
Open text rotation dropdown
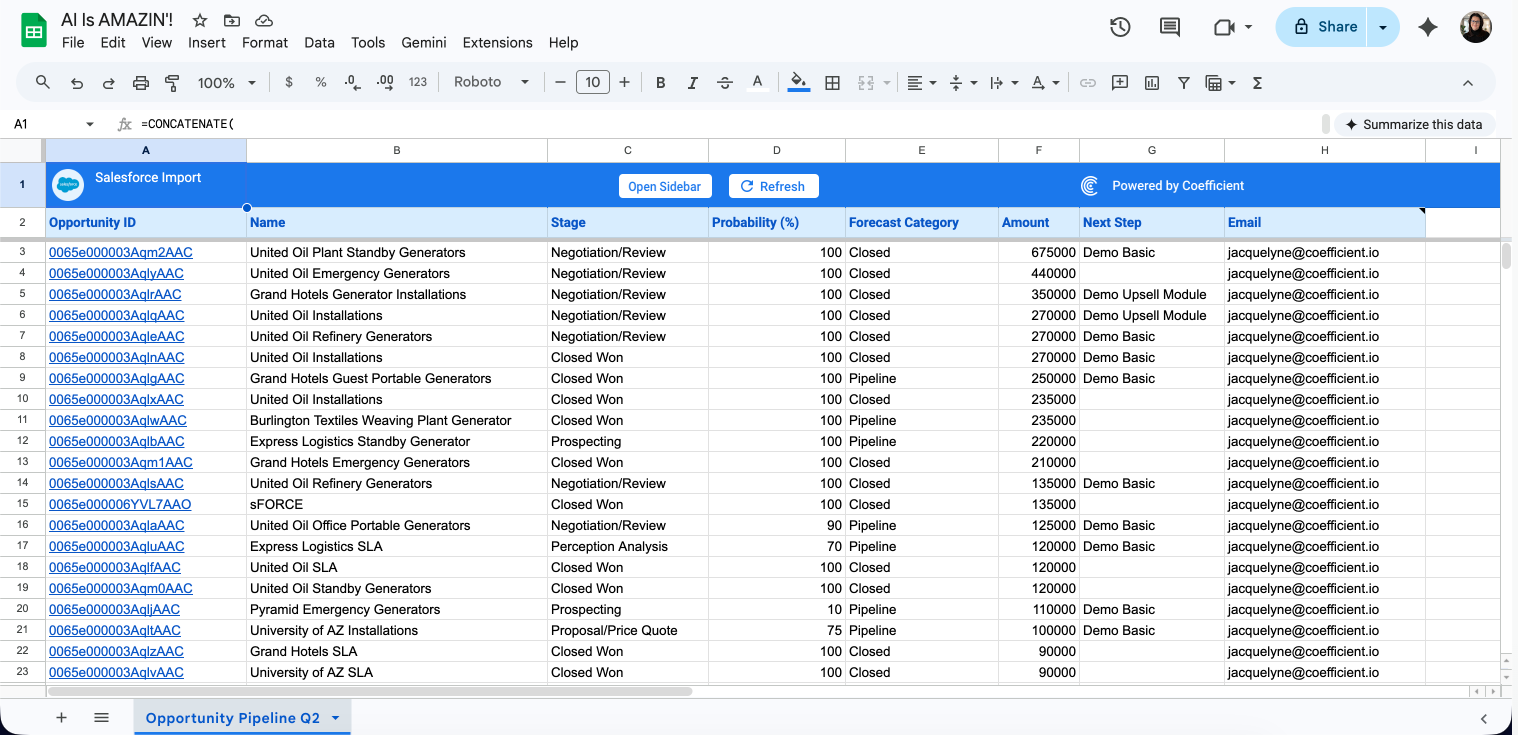(1045, 82)
